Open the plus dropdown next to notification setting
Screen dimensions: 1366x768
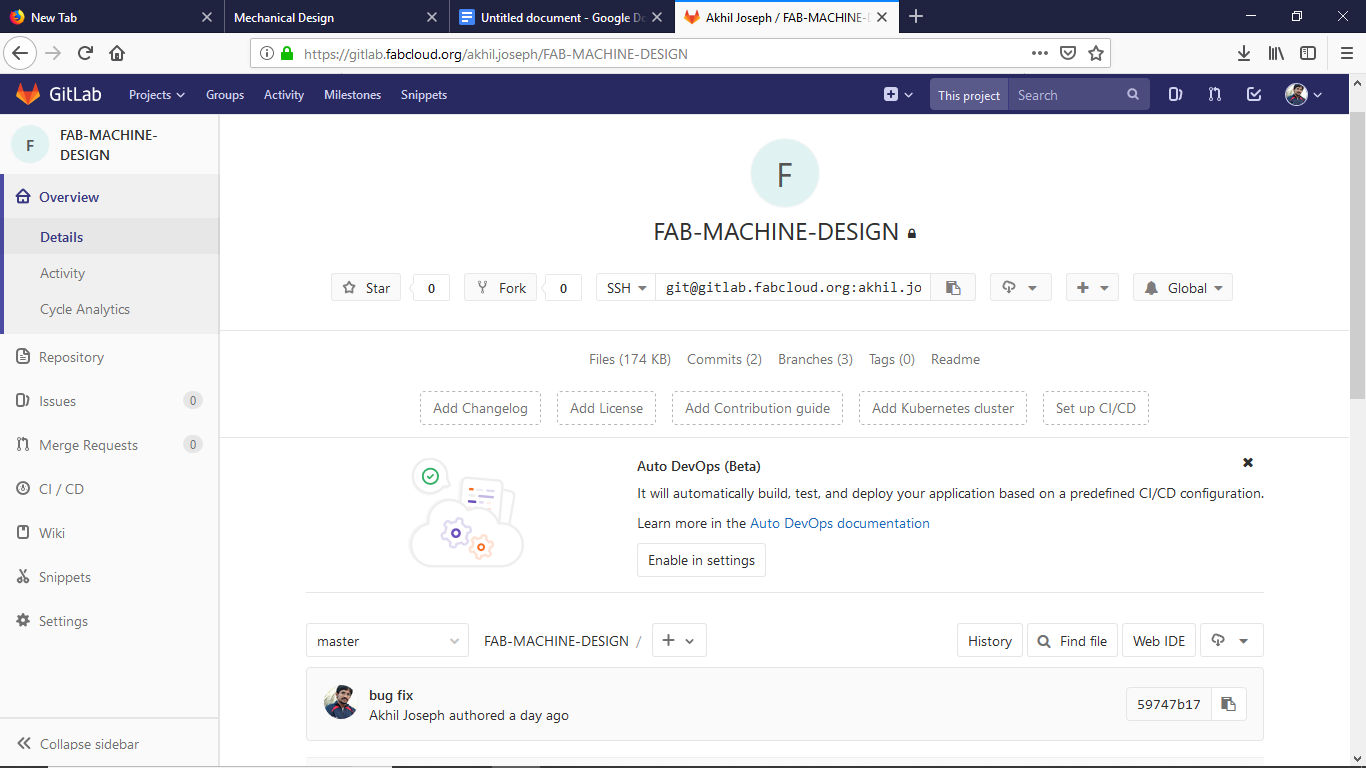click(x=1092, y=288)
